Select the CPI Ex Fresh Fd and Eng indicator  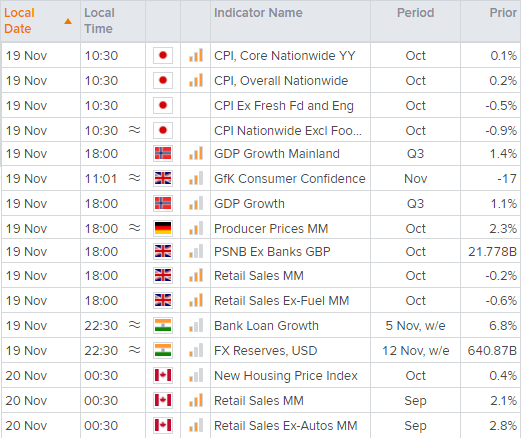click(x=283, y=105)
